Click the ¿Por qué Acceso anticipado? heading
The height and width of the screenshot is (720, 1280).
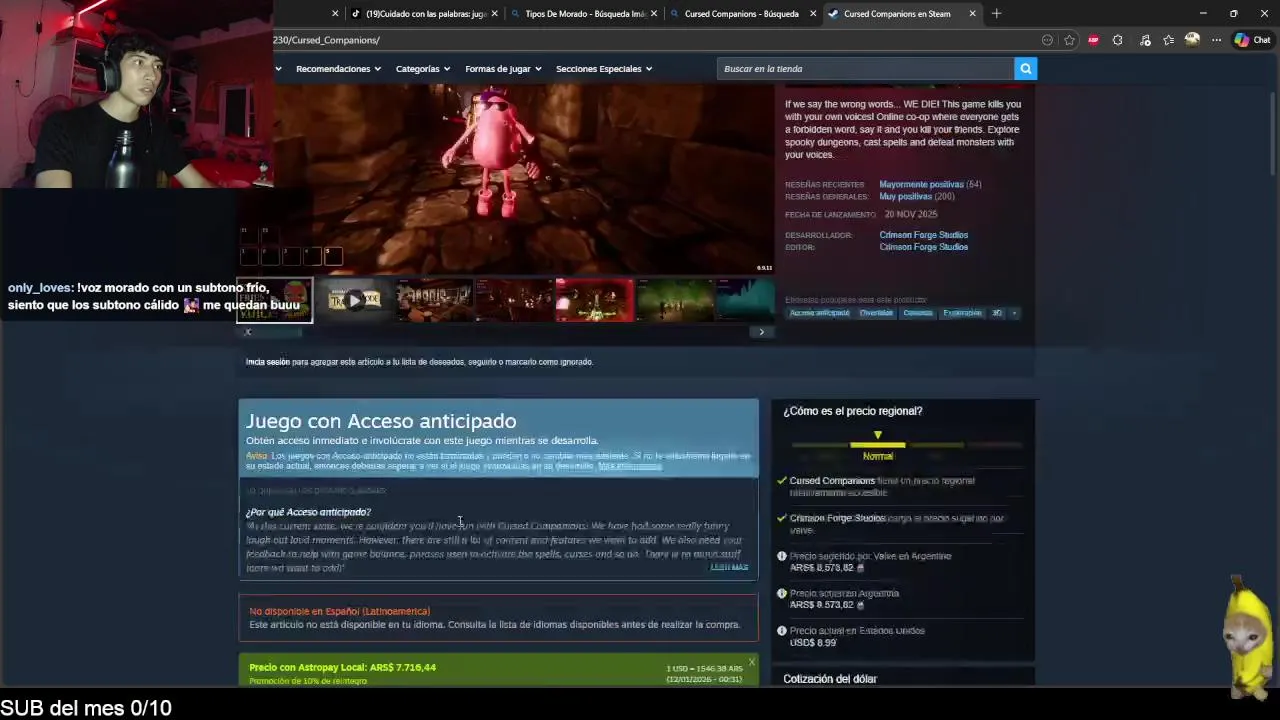point(308,512)
